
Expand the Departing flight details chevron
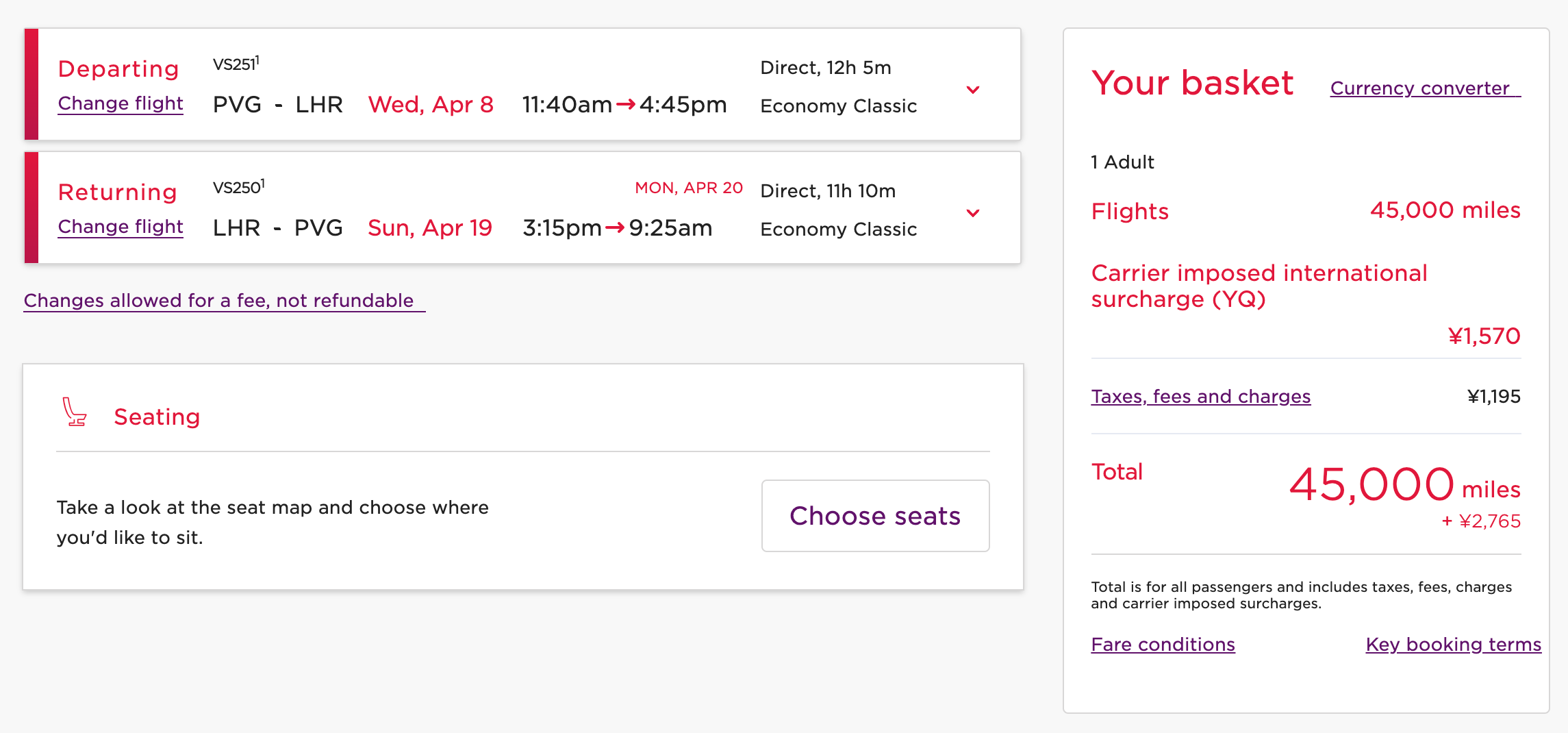coord(972,90)
